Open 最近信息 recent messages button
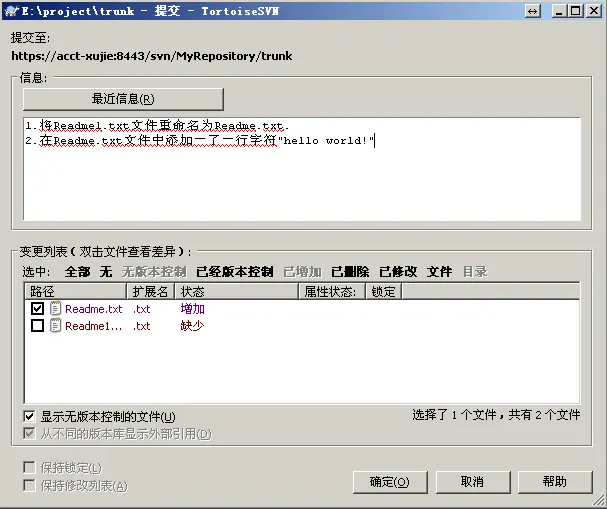This screenshot has height=509, width=607. coord(123,99)
